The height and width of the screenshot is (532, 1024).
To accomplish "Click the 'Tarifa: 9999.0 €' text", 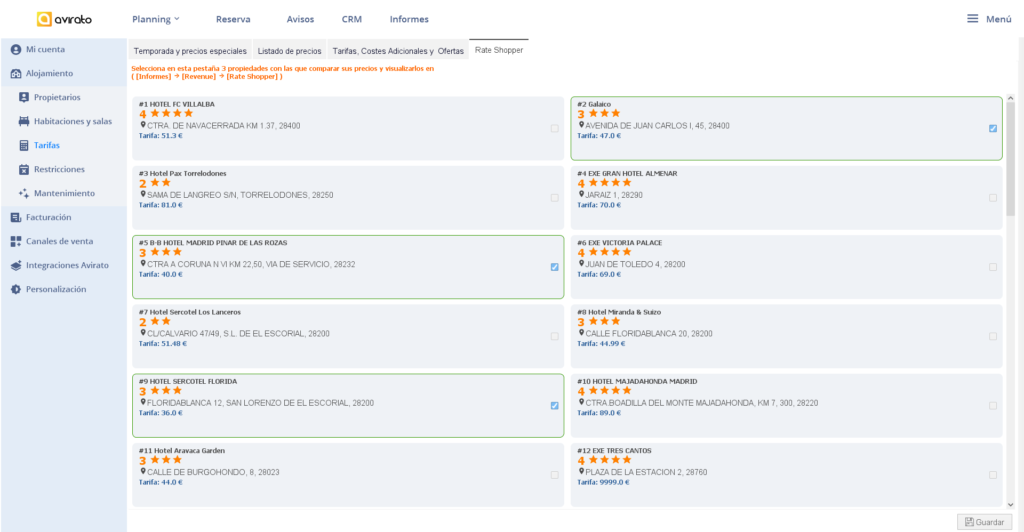I will [603, 482].
